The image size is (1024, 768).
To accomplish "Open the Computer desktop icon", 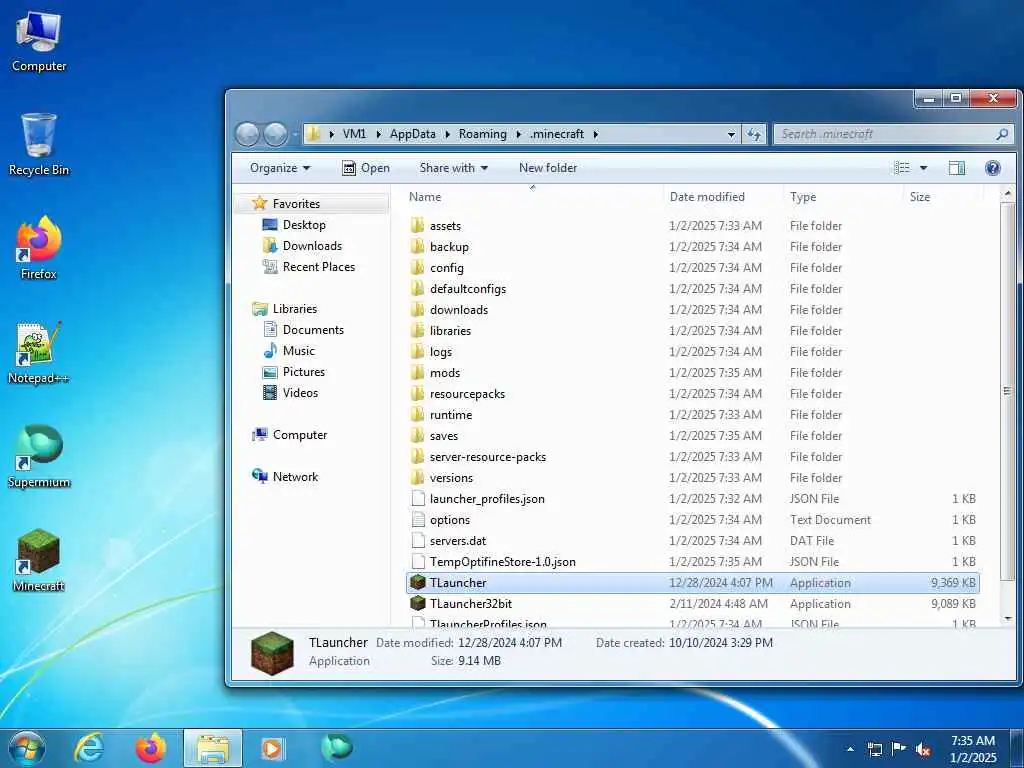I will click(x=39, y=41).
